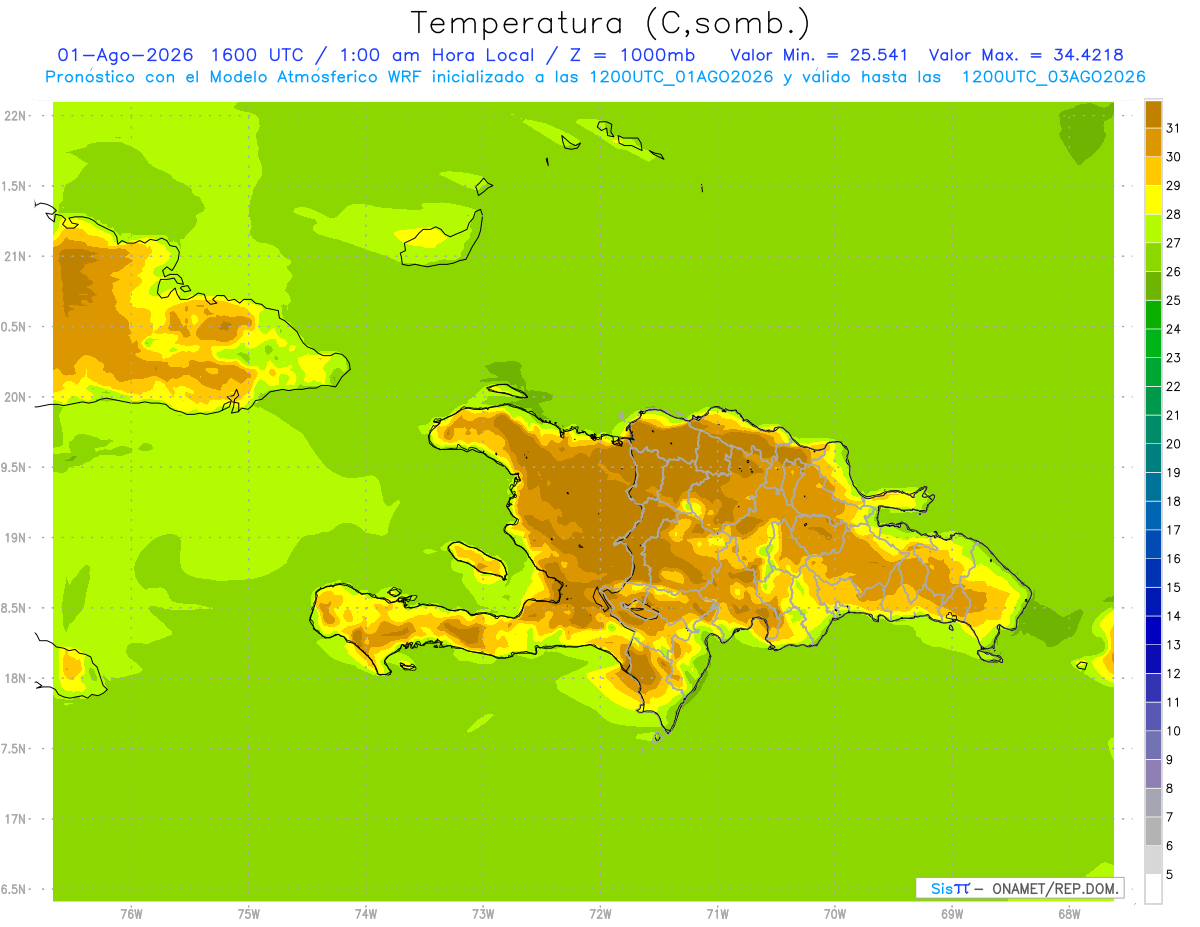Click the 17N latitude axis label

16,819
